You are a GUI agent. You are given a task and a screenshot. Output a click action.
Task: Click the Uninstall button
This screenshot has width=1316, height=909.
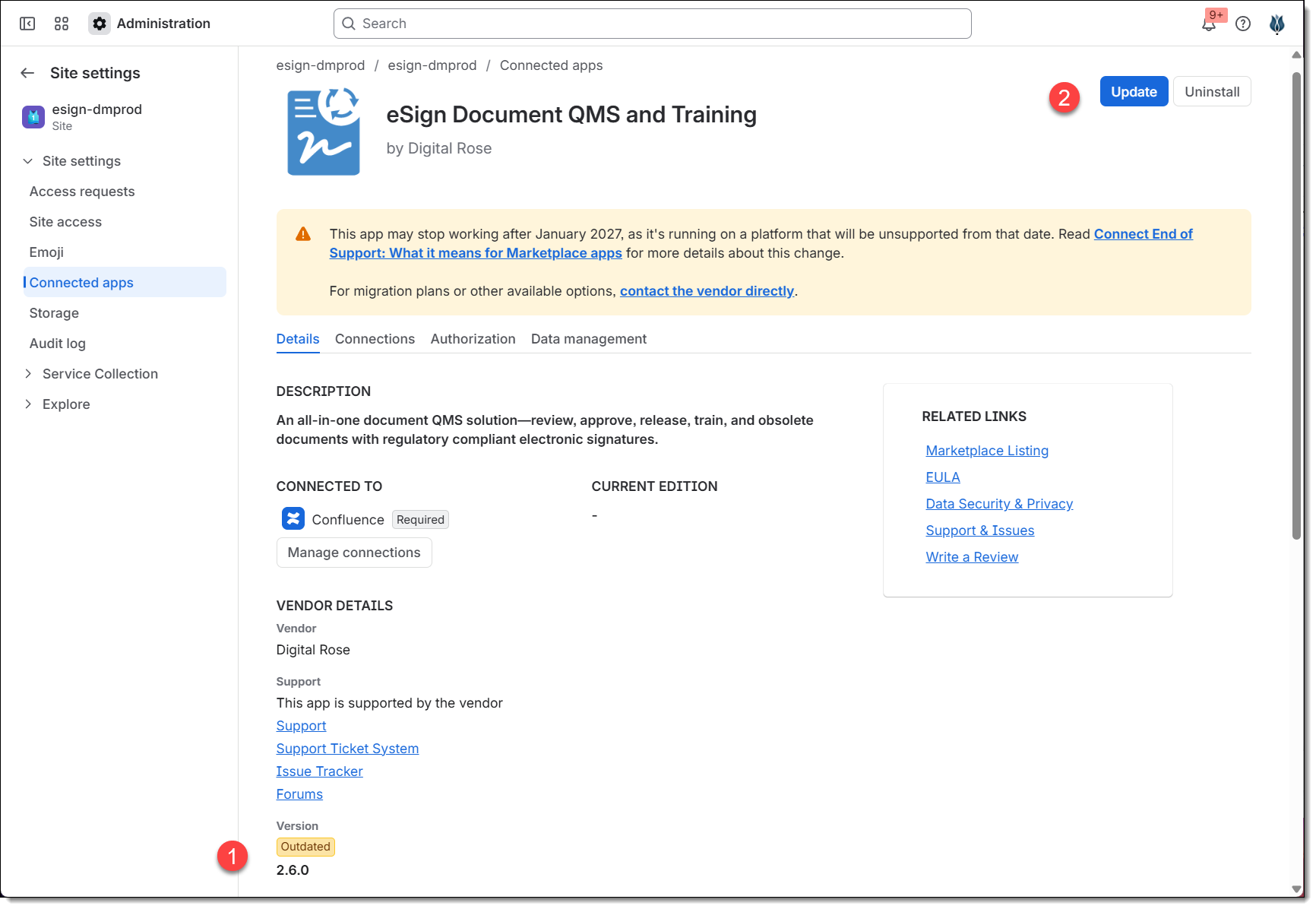tap(1212, 92)
